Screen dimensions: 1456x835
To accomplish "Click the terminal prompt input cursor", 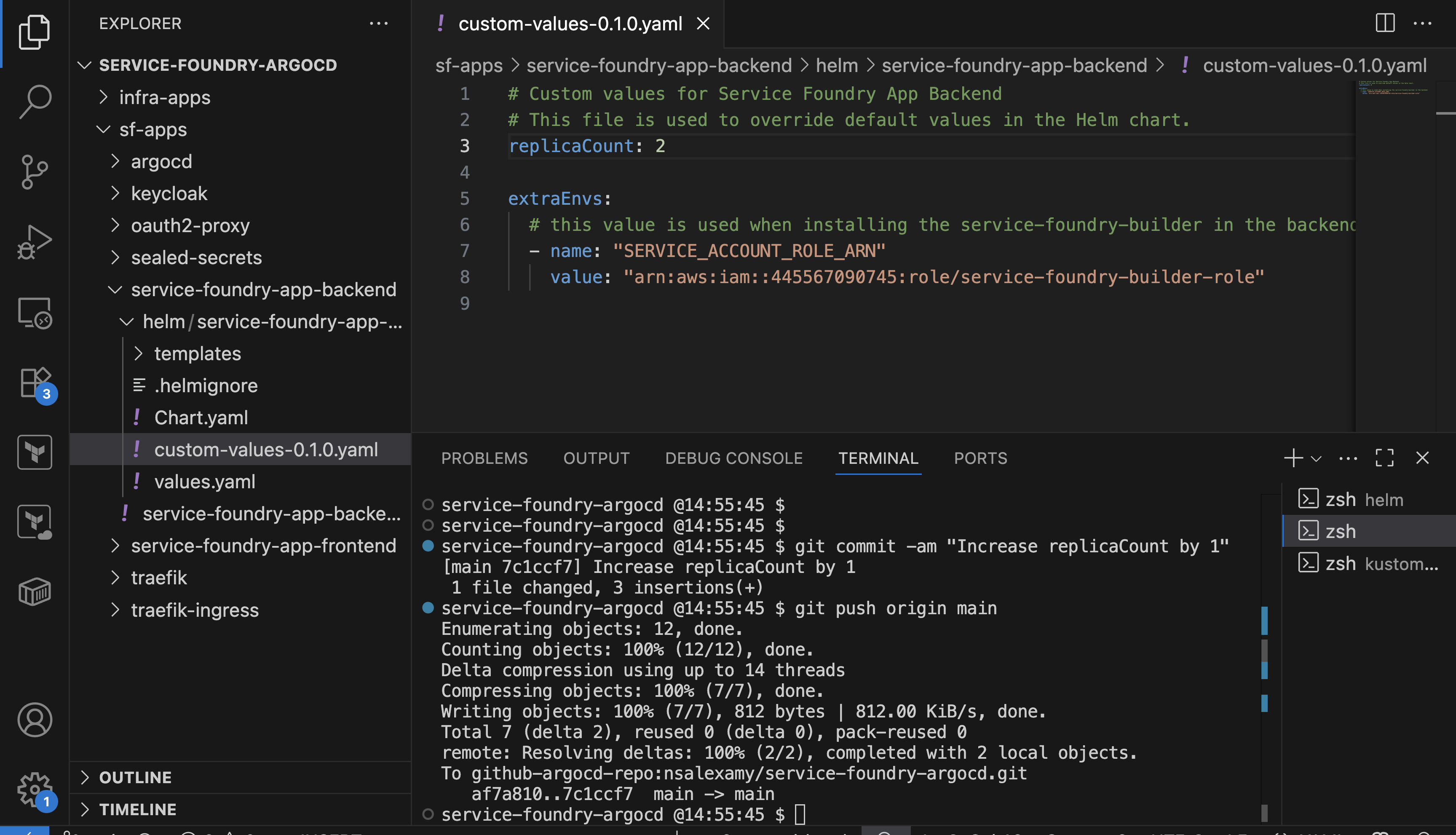I will [x=800, y=814].
